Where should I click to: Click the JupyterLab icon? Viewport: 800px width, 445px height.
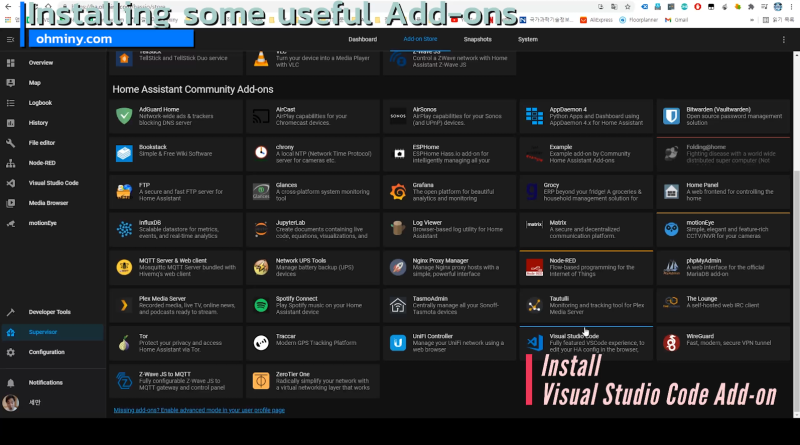point(261,230)
